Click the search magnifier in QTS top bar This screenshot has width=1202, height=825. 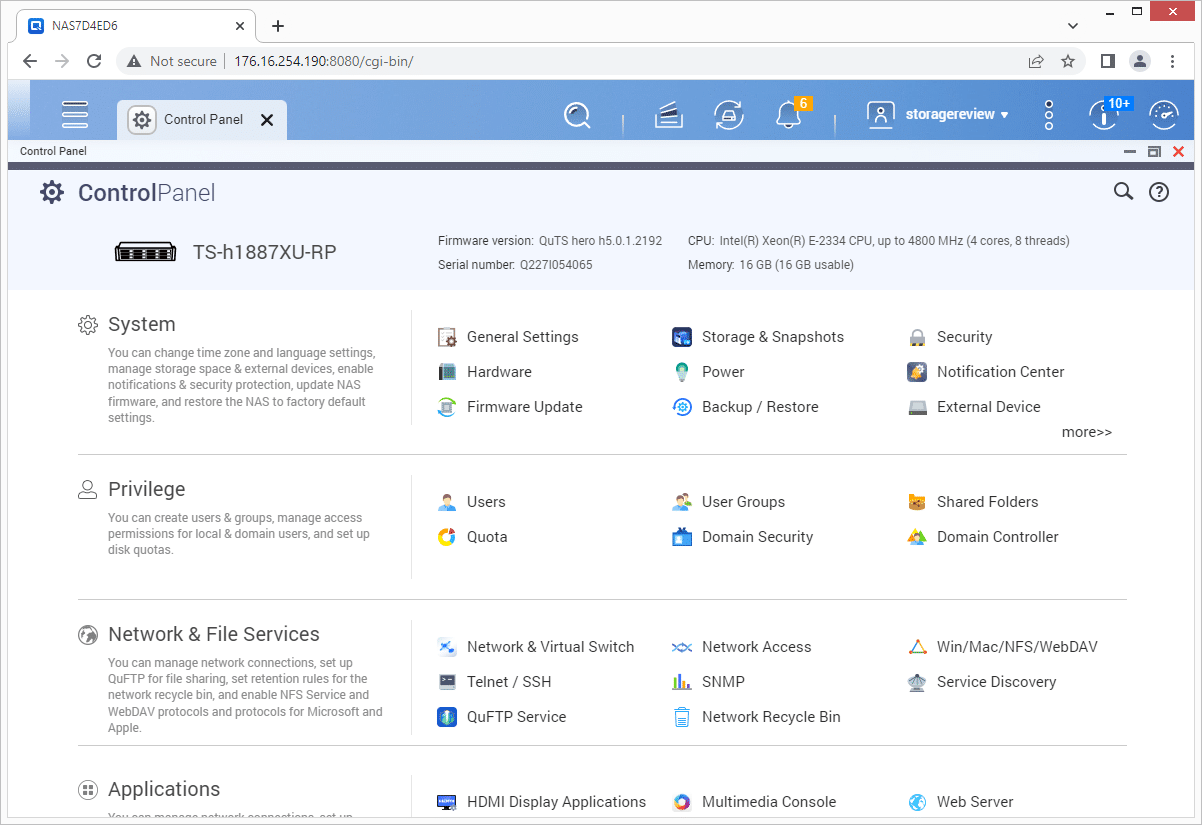[577, 115]
